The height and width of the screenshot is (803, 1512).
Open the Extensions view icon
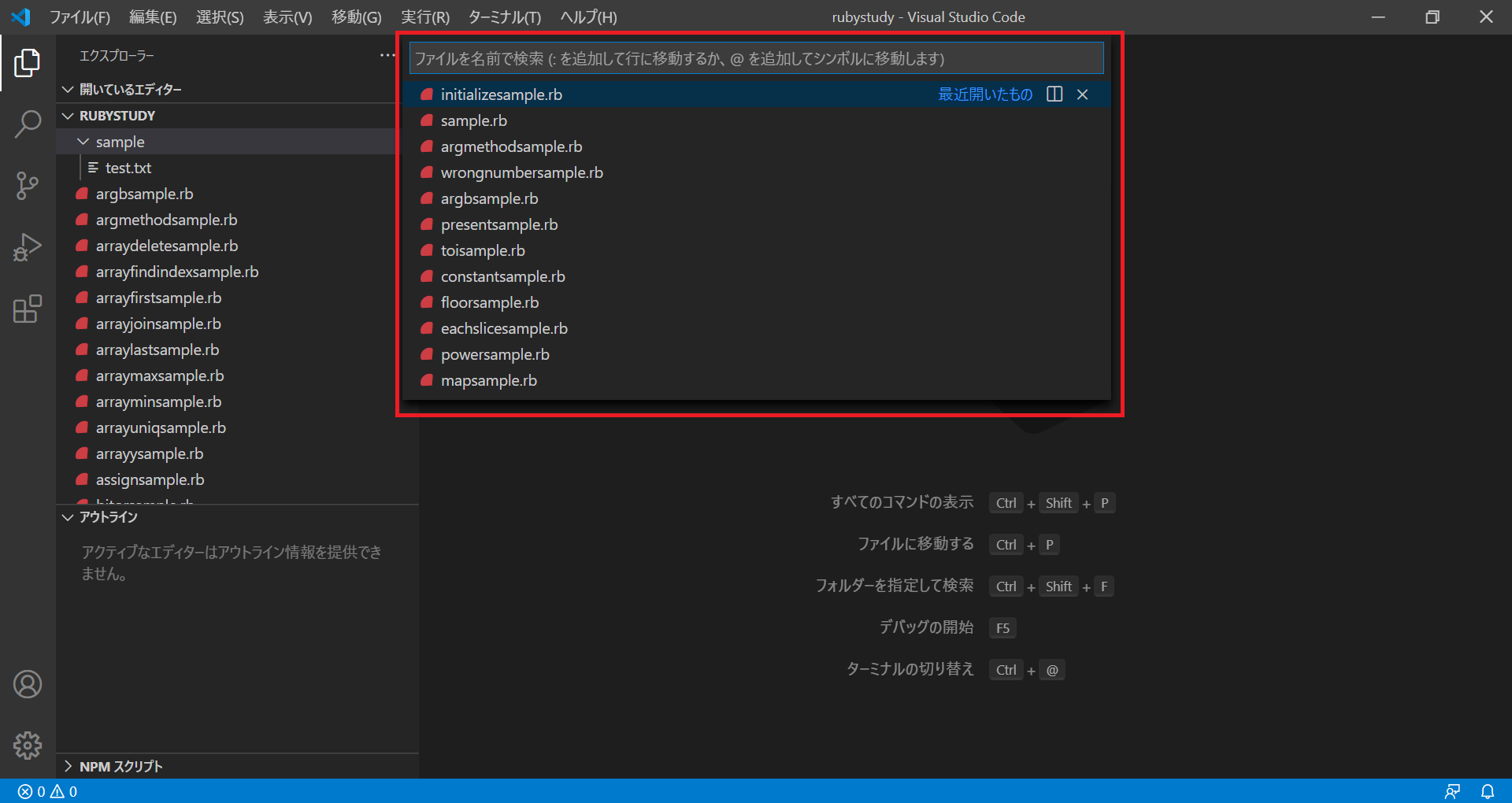pyautogui.click(x=28, y=309)
